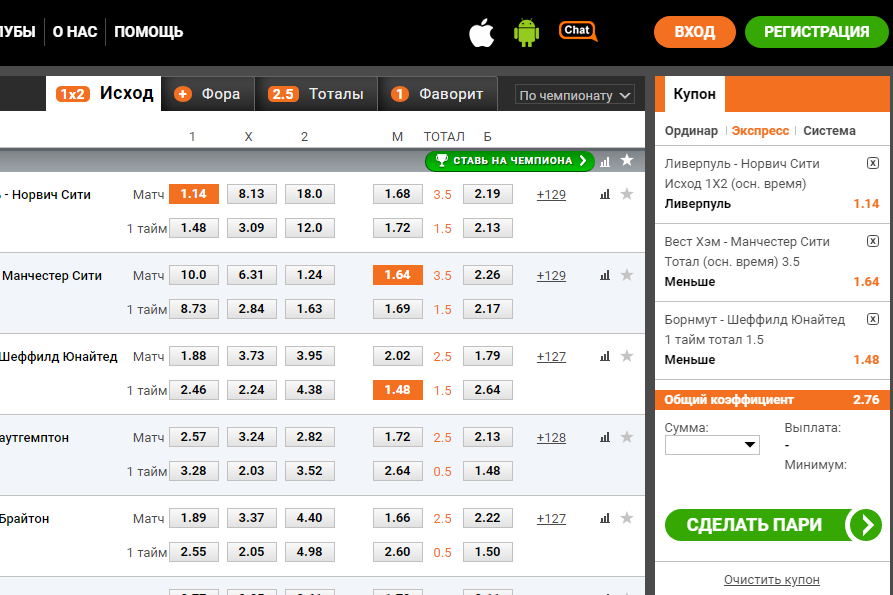Remove Борнмут - Шеффилд Юнайтед bet from coupon
The height and width of the screenshot is (595, 893).
[x=872, y=319]
